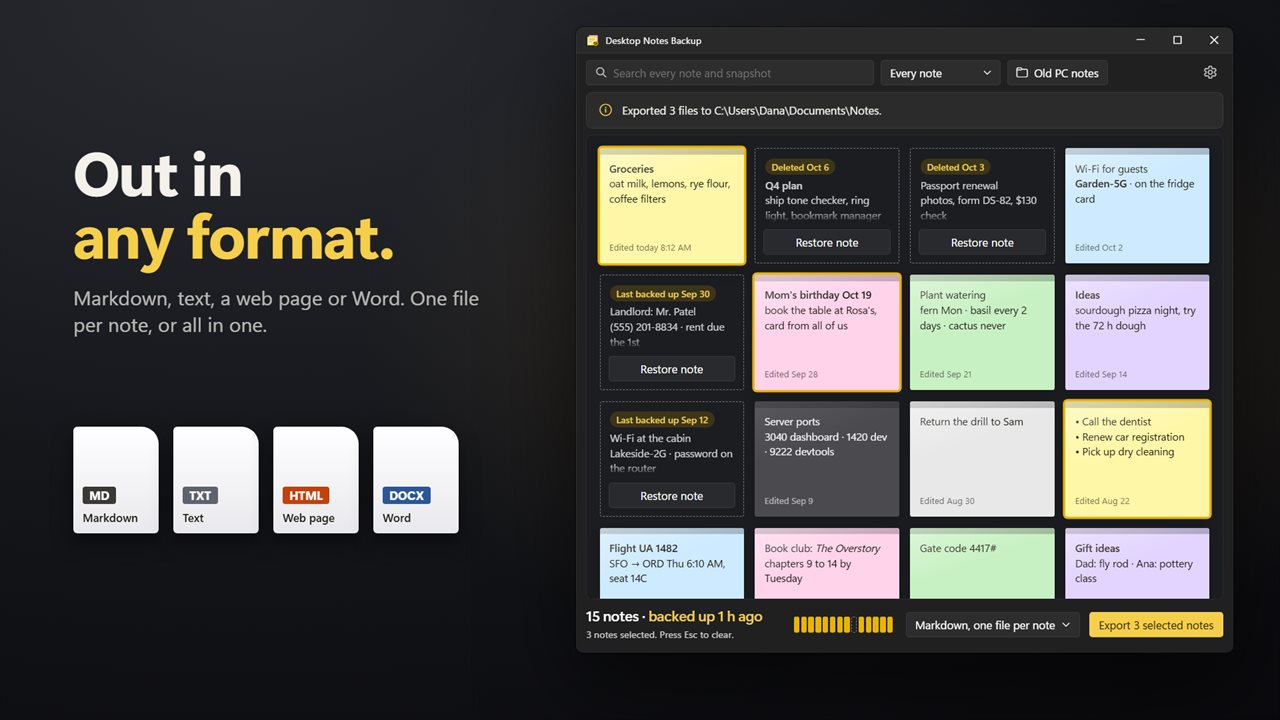The width and height of the screenshot is (1280, 720).
Task: Click the Deleted Oct 6 badge
Action: point(800,167)
